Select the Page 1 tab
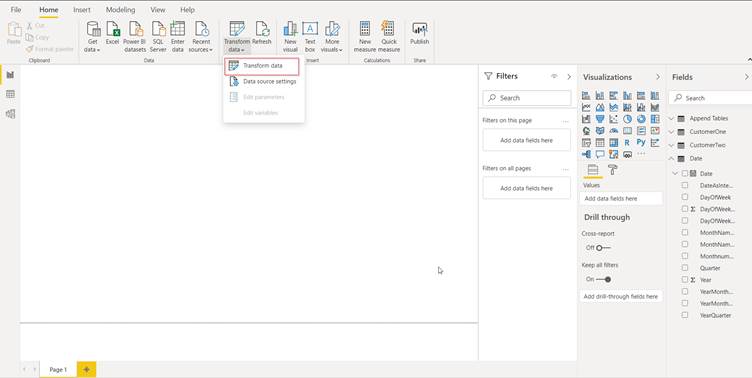The width and height of the screenshot is (752, 378). pos(58,369)
